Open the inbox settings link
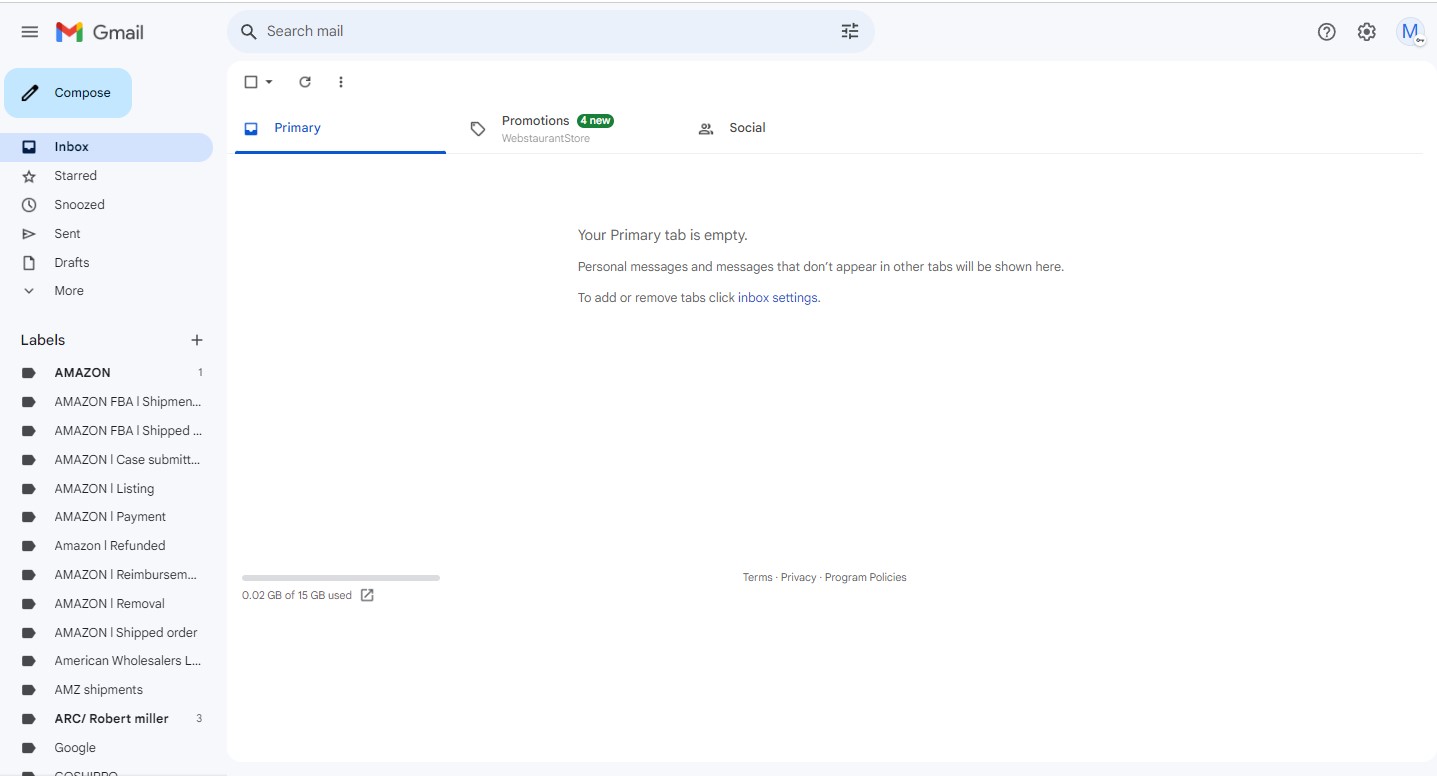This screenshot has width=1437, height=776. coord(779,298)
